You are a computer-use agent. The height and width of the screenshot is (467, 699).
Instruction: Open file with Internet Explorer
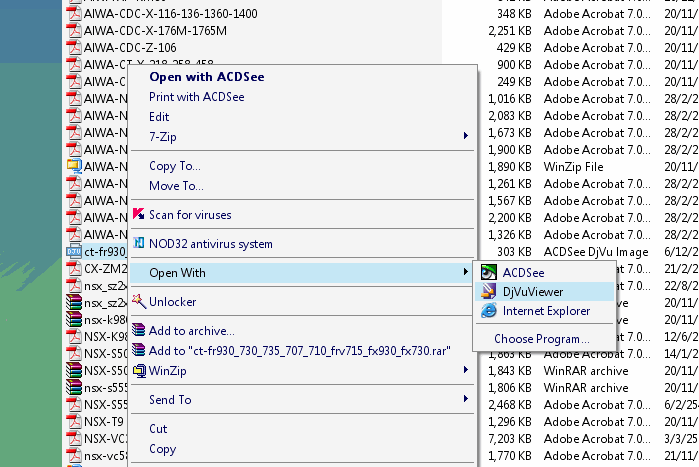pyautogui.click(x=547, y=311)
